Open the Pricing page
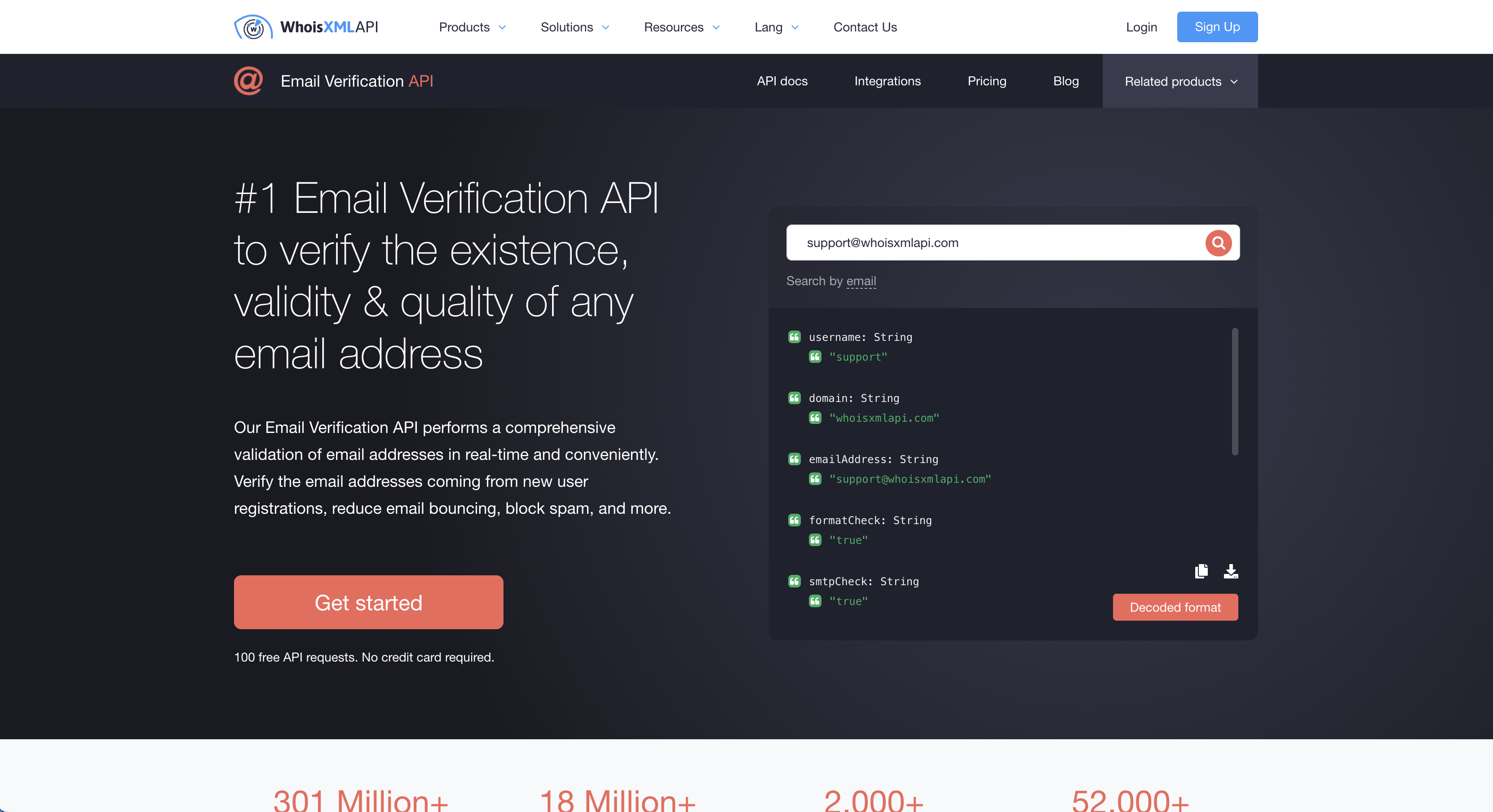 click(x=986, y=81)
